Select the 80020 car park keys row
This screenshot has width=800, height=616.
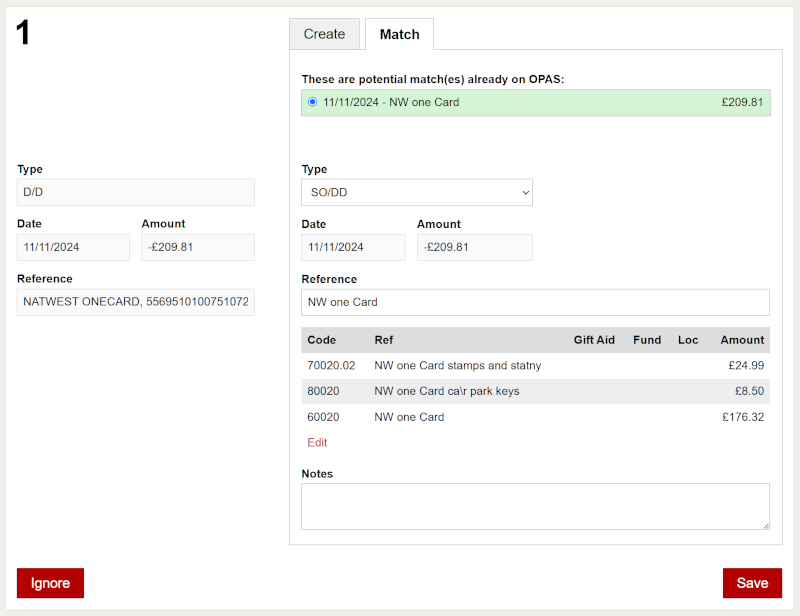click(535, 391)
